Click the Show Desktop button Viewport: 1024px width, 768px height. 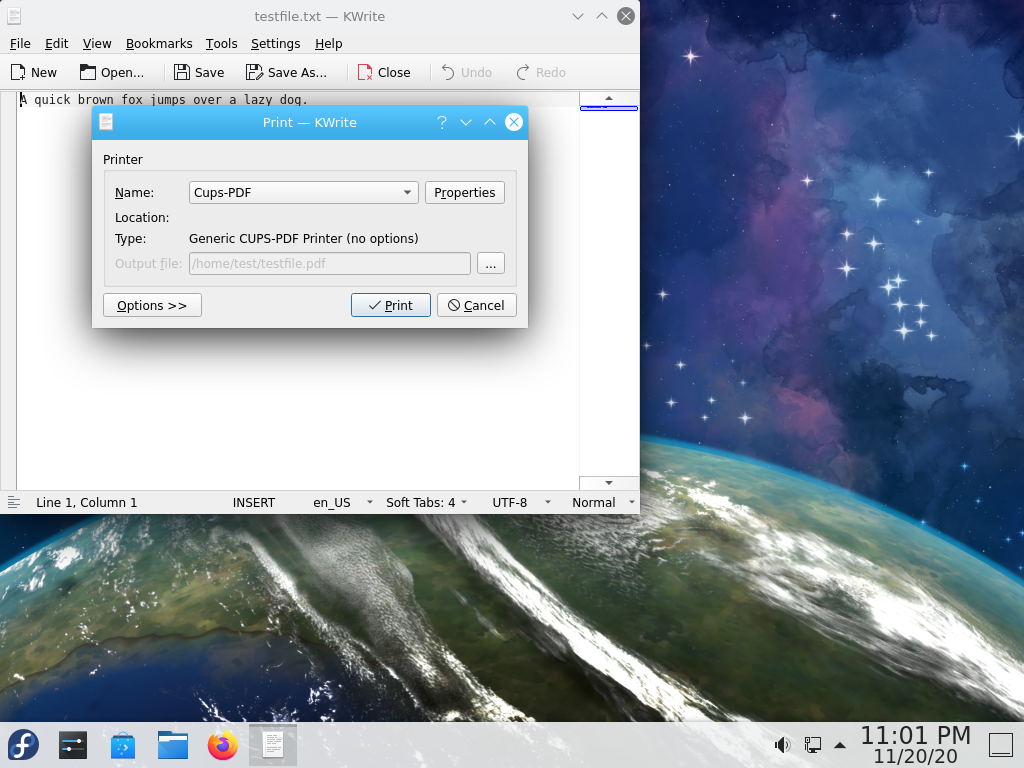click(x=1000, y=745)
